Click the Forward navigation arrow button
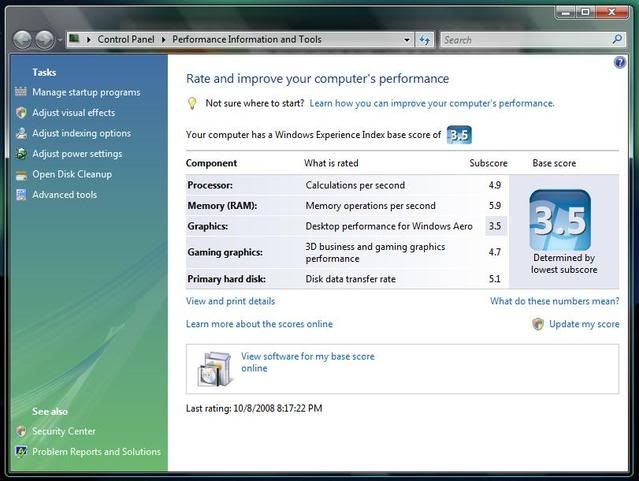The image size is (639, 481). click(x=44, y=40)
